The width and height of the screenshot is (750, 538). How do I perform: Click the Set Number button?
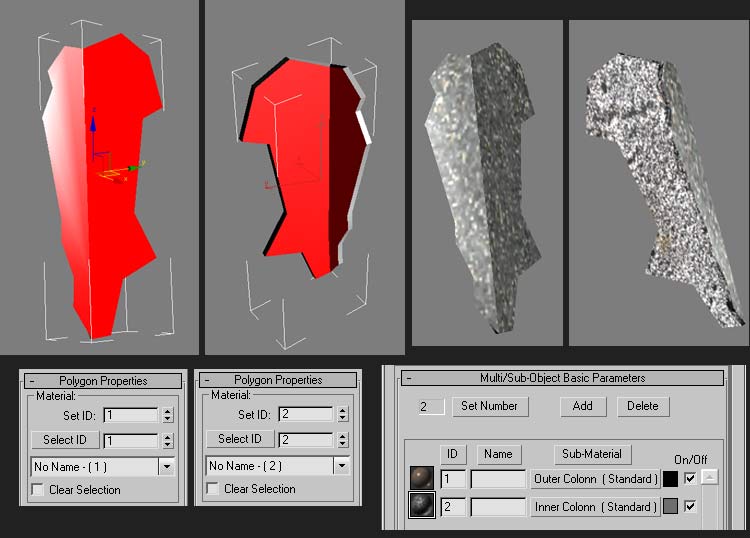(x=489, y=406)
